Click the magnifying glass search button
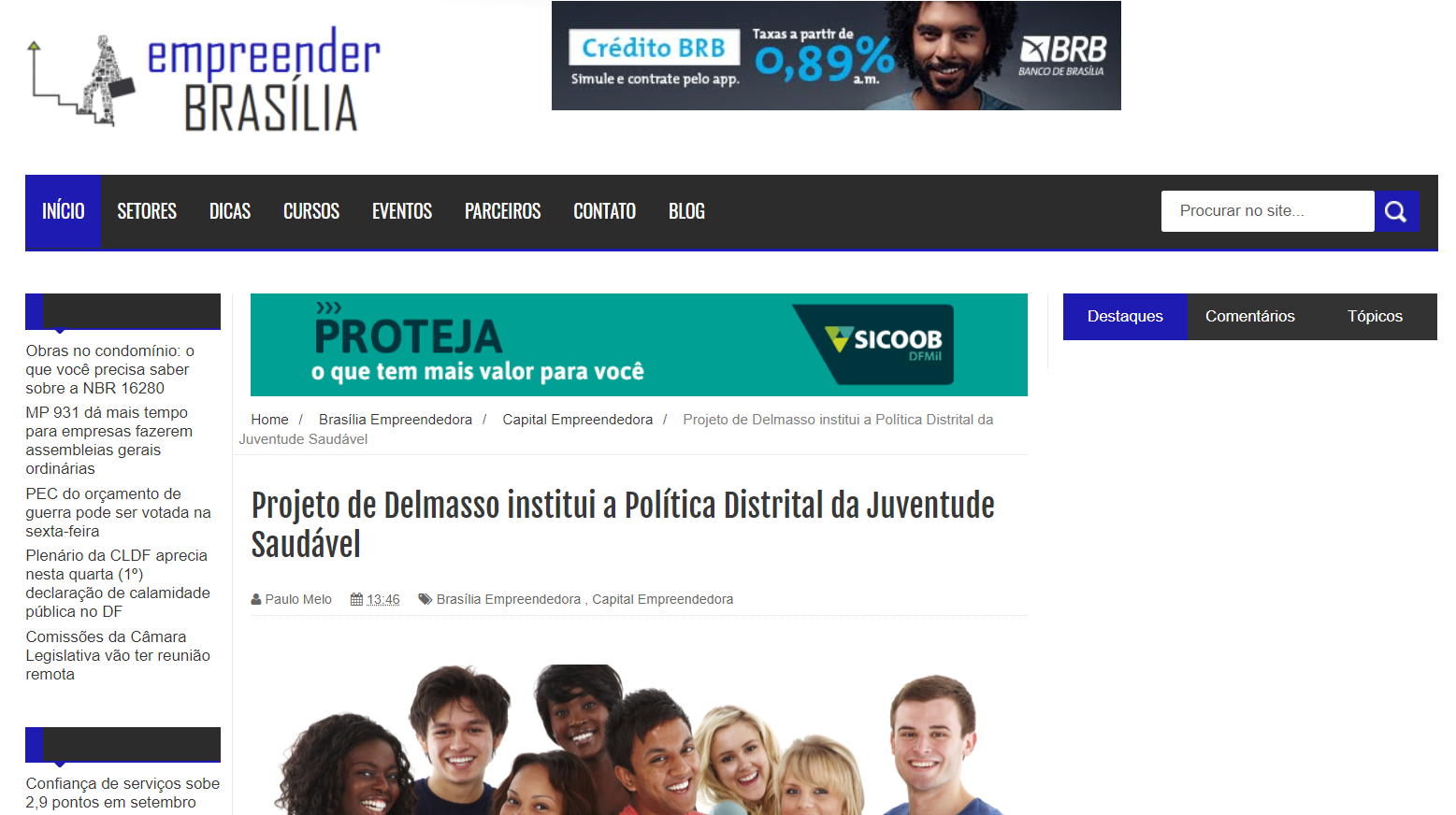 click(1396, 211)
